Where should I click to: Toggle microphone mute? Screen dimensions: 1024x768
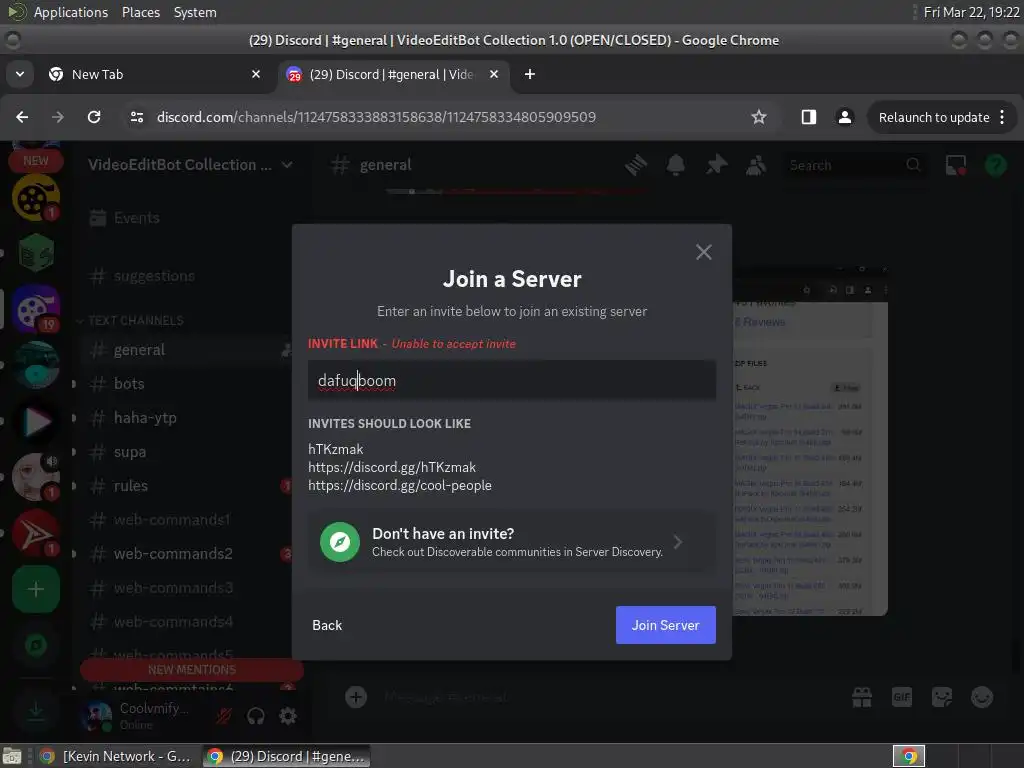[223, 716]
